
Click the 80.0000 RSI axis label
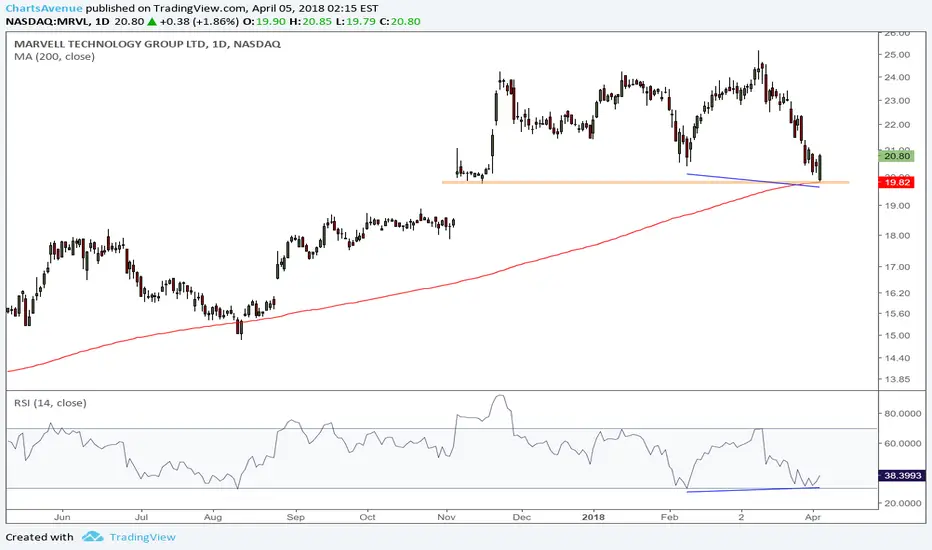903,413
